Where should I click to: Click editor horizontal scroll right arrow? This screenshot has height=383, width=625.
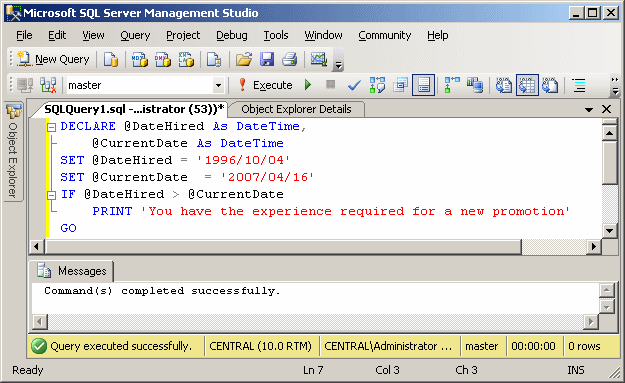pos(594,247)
